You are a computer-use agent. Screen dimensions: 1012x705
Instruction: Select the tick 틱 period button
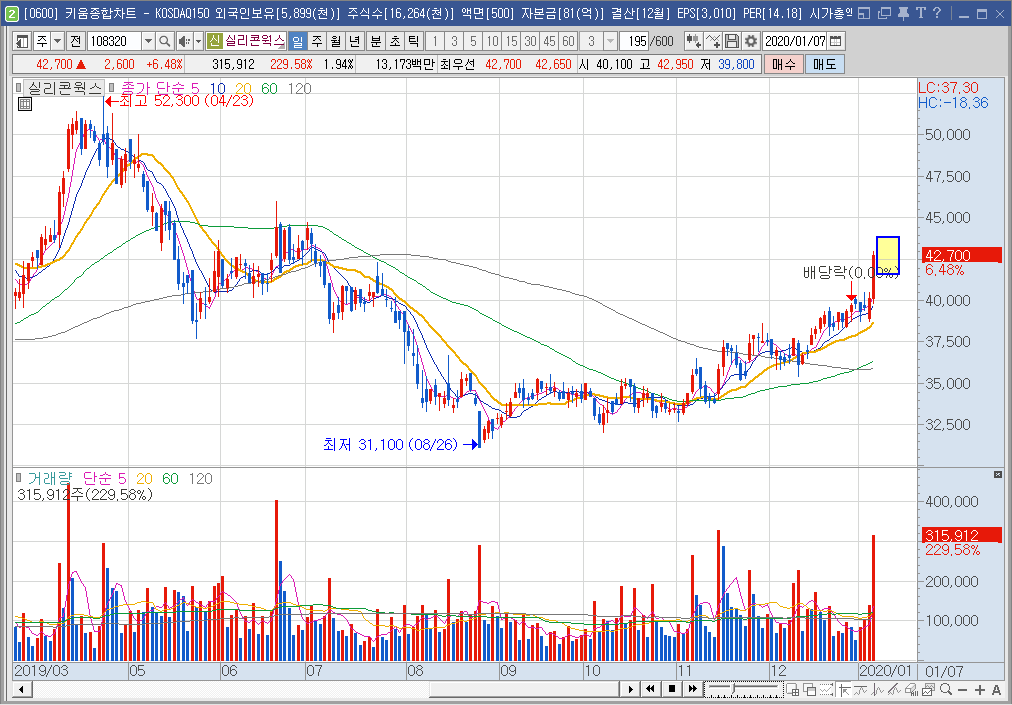413,41
